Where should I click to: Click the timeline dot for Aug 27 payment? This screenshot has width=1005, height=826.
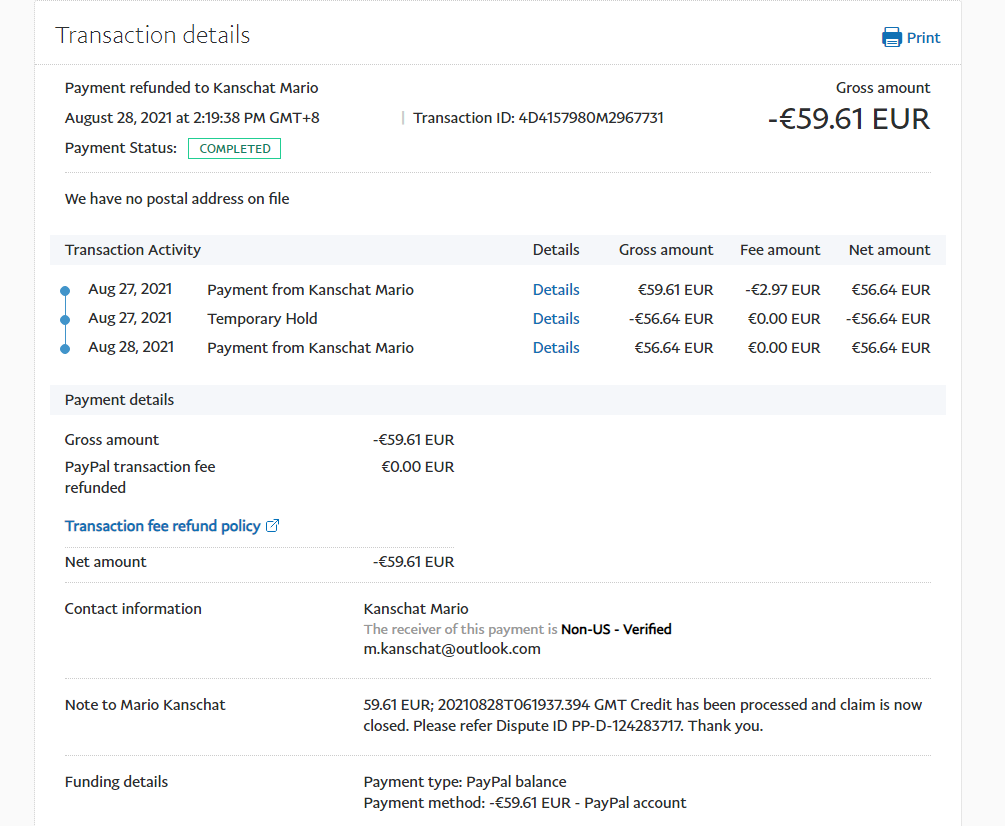(65, 291)
